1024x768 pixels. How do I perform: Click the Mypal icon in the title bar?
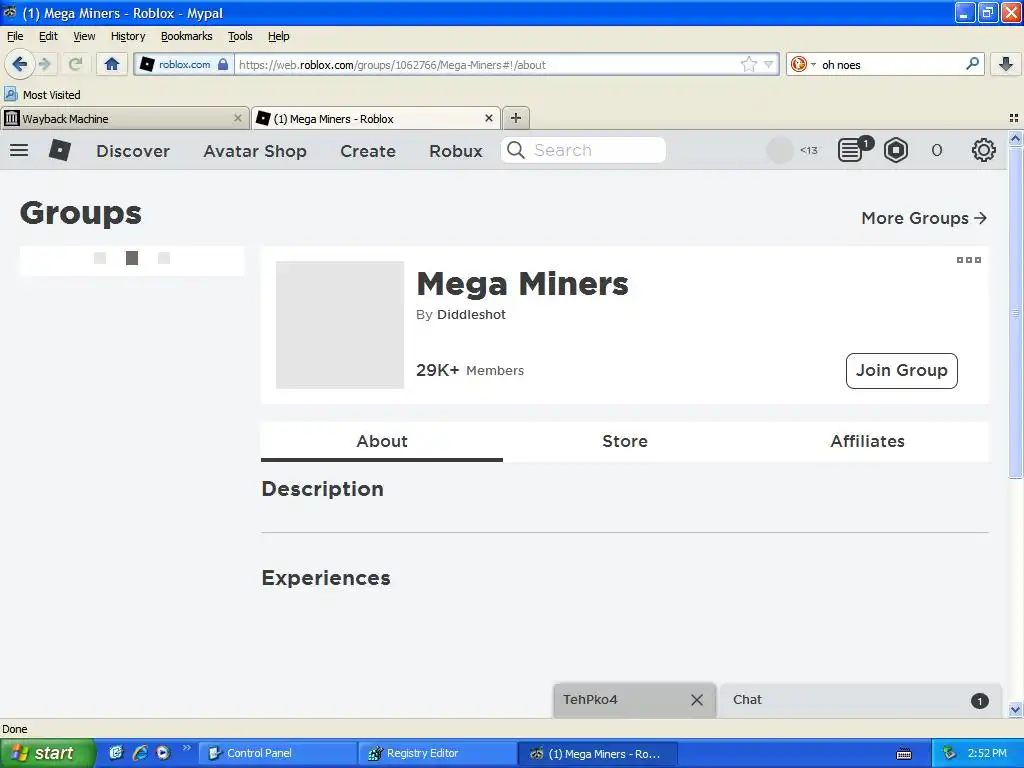click(x=10, y=12)
